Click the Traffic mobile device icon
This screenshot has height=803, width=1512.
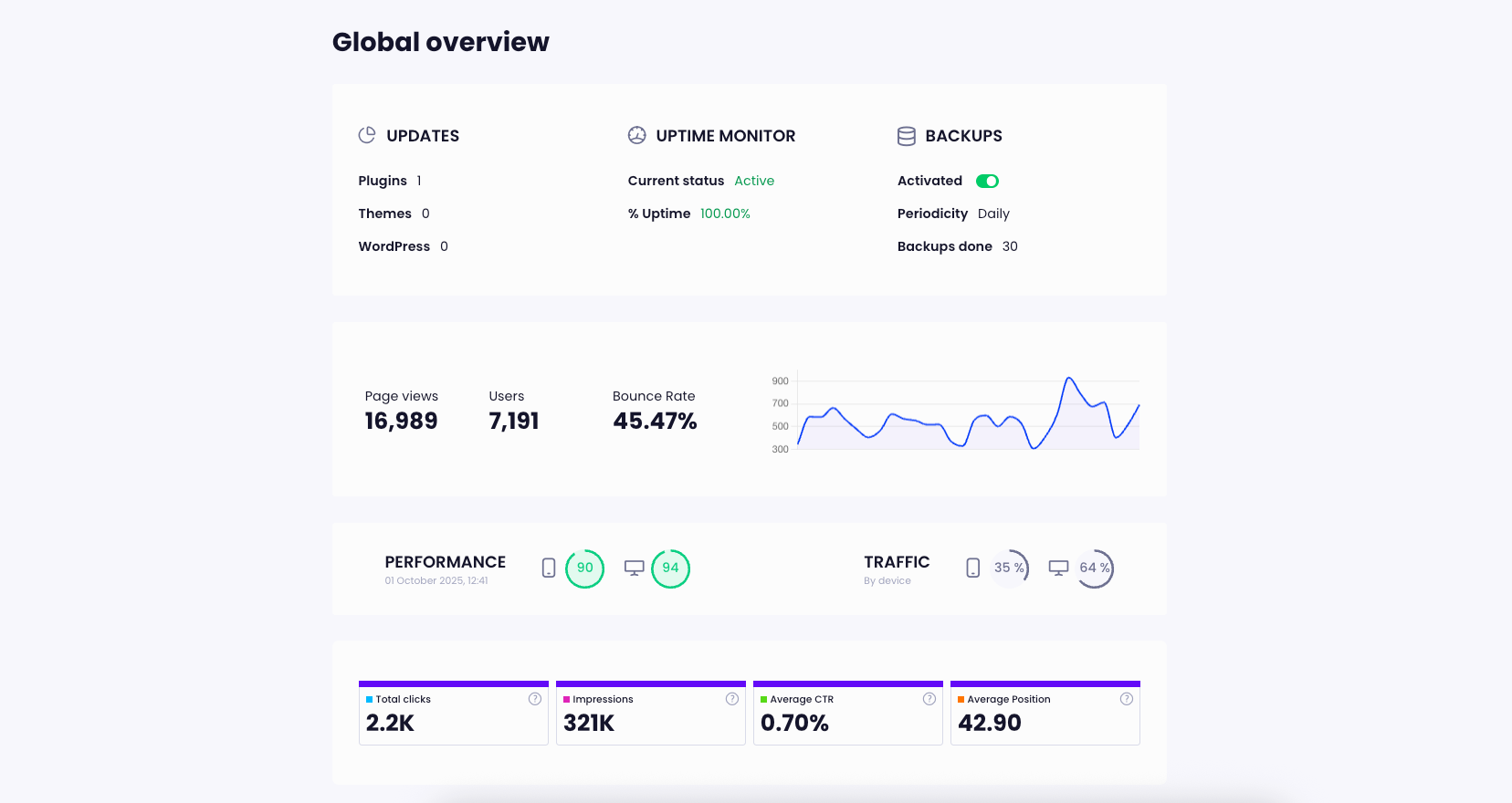973,568
